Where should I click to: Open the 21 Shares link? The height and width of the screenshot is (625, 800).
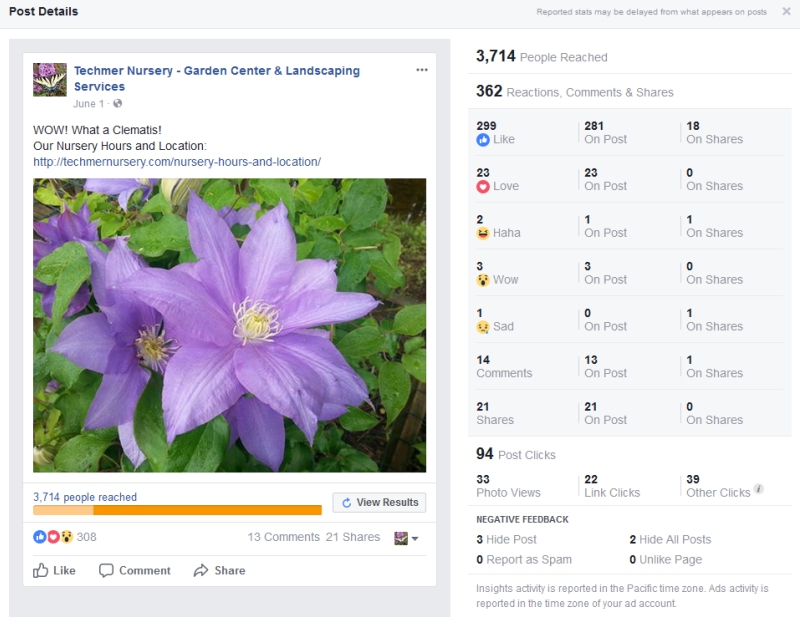[353, 537]
